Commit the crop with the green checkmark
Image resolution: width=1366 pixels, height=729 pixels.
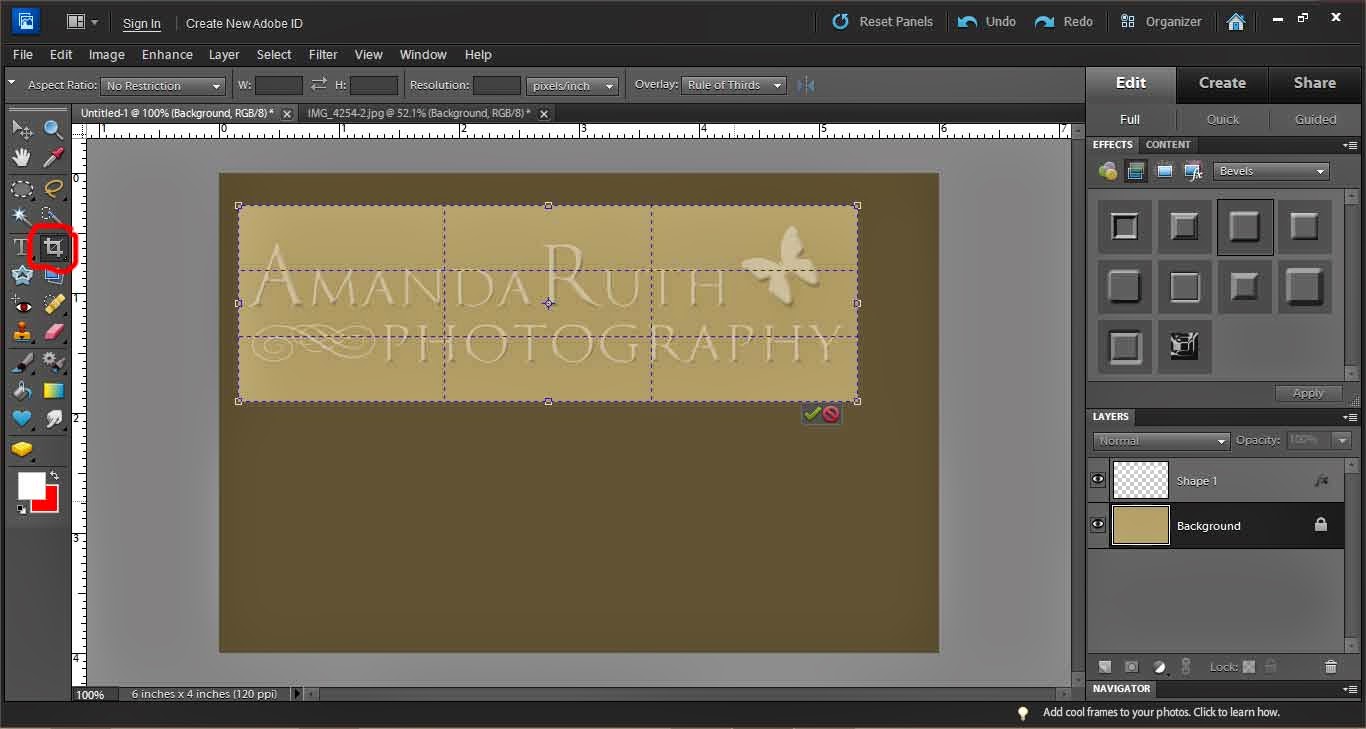pos(812,414)
